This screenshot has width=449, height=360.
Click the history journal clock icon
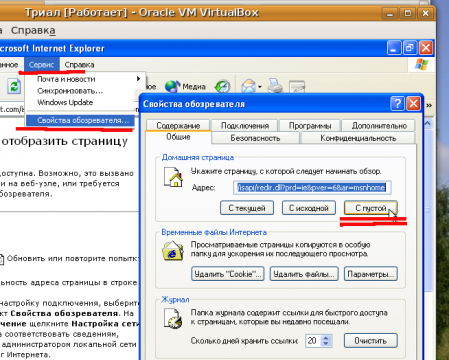pos(173,318)
